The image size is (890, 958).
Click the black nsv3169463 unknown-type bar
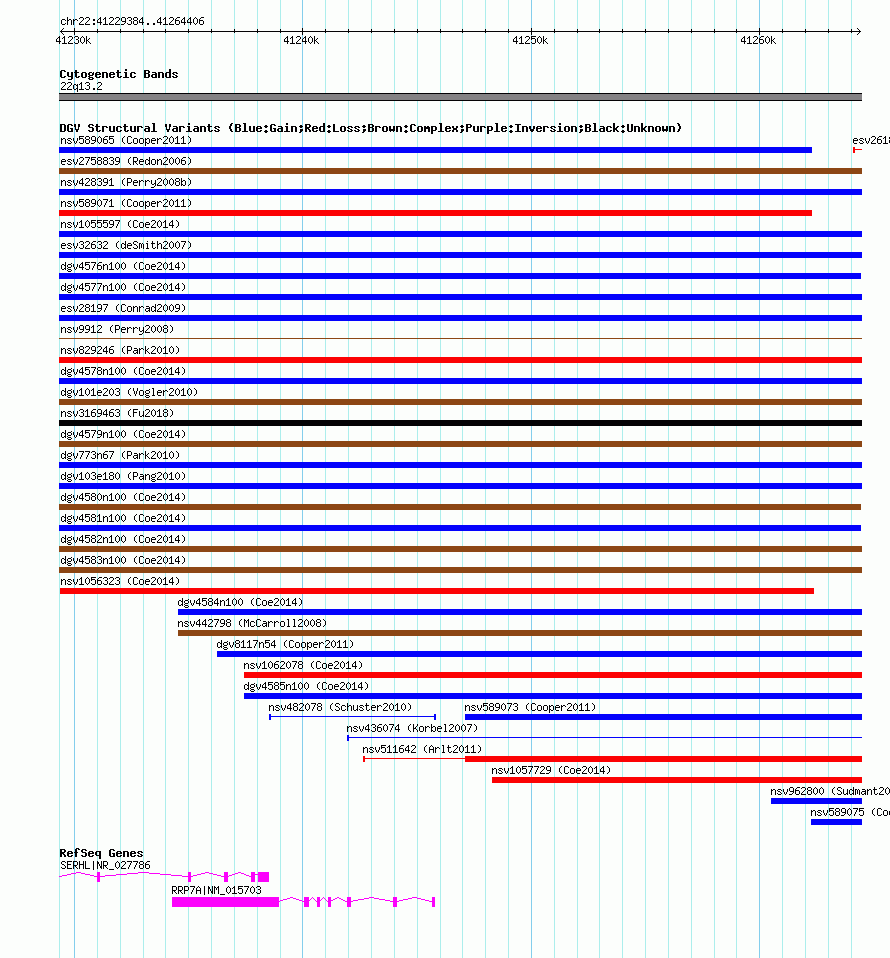coord(461,423)
